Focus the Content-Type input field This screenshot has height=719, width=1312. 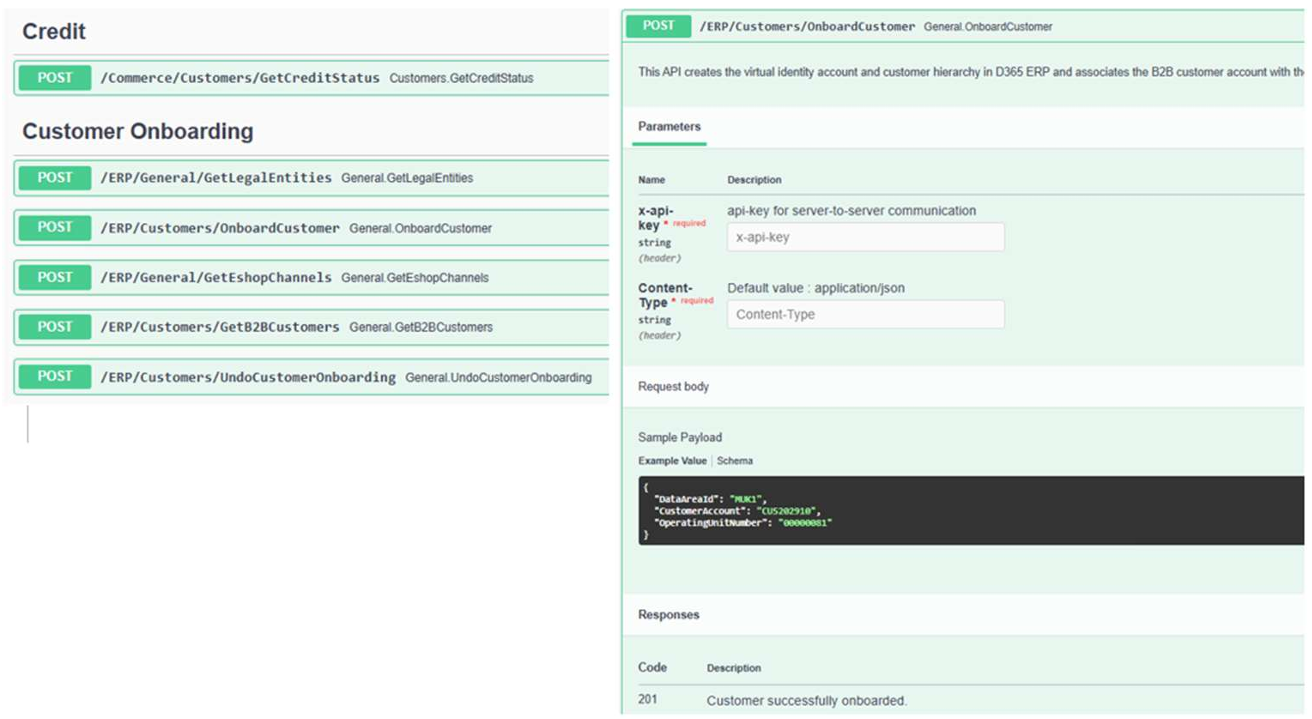click(866, 314)
